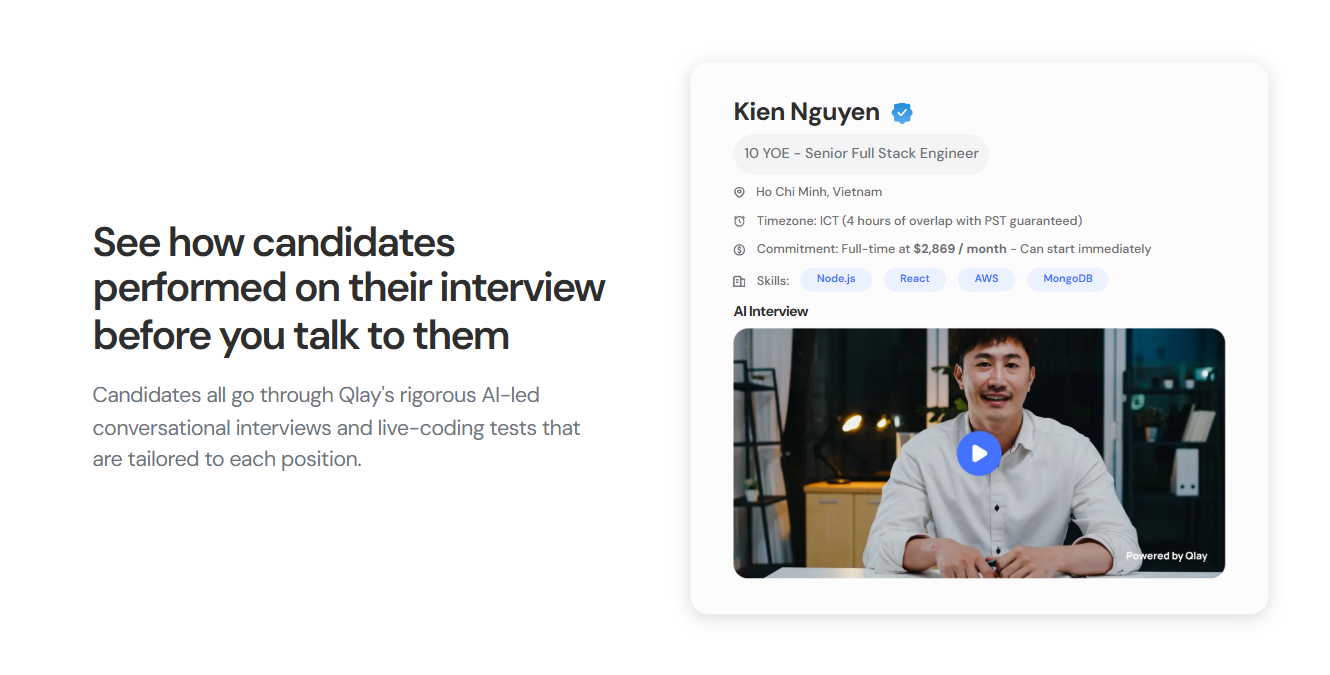Select the Node.js skill tag
The height and width of the screenshot is (675, 1330).
click(836, 279)
